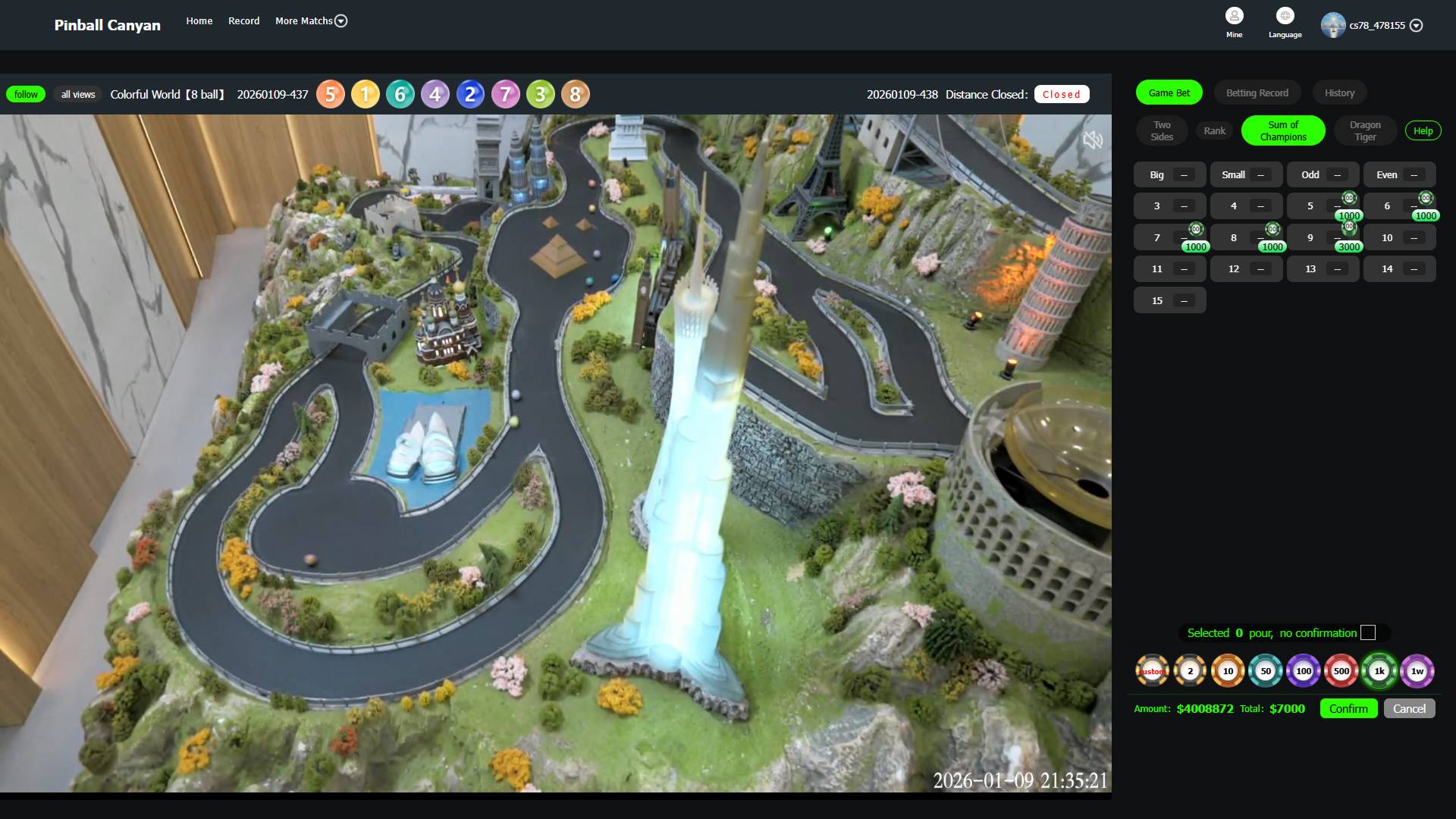Select the 1w purple chip
The width and height of the screenshot is (1456, 819).
tap(1417, 671)
